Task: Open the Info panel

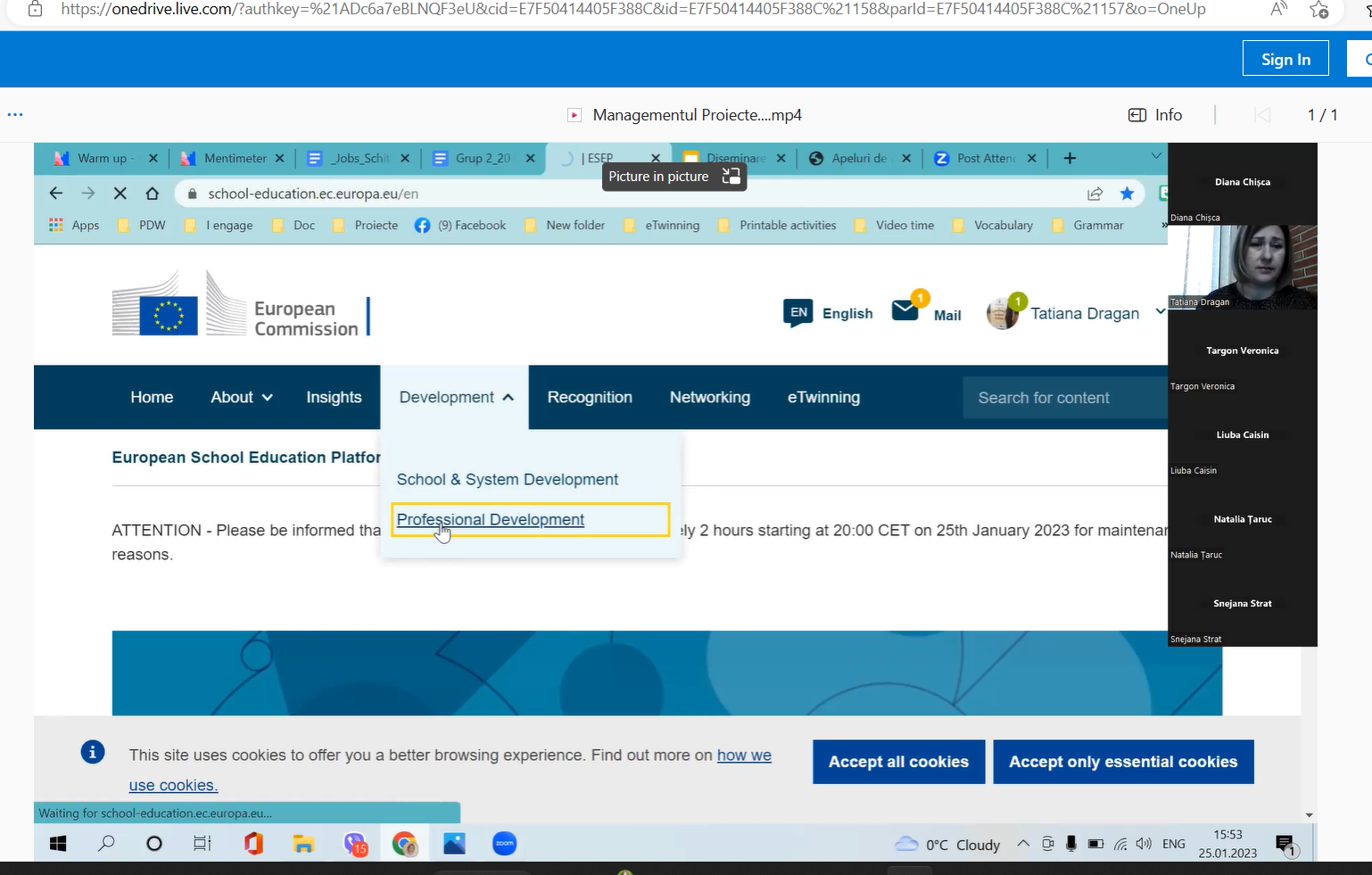Action: point(1155,115)
